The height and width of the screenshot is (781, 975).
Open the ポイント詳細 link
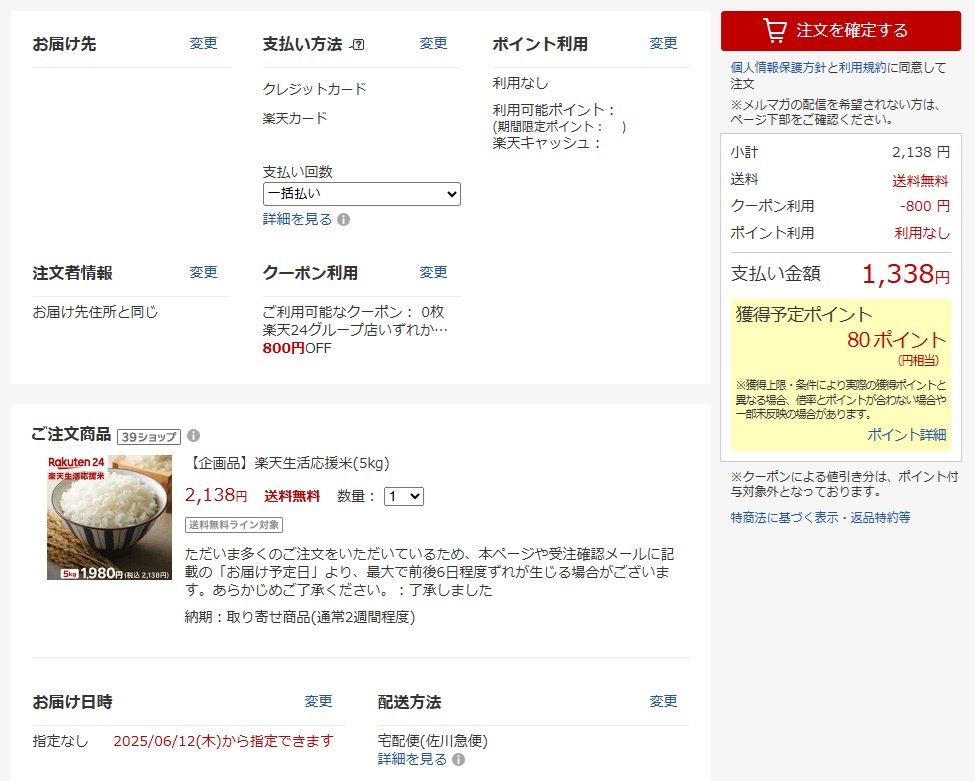907,435
